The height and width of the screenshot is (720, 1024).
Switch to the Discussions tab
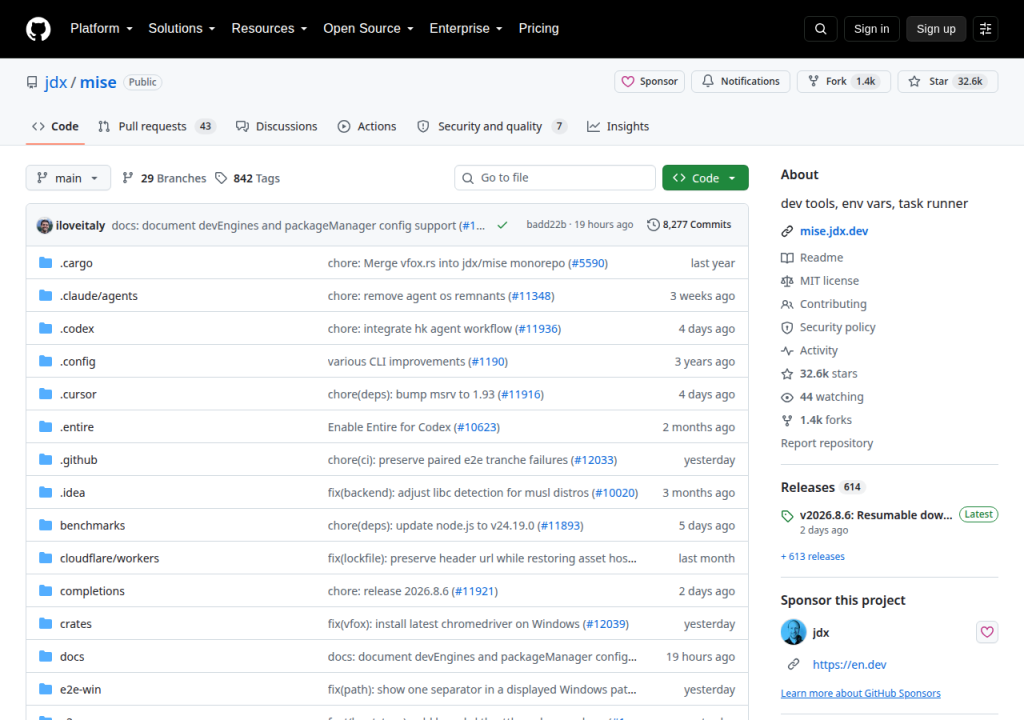tap(277, 127)
